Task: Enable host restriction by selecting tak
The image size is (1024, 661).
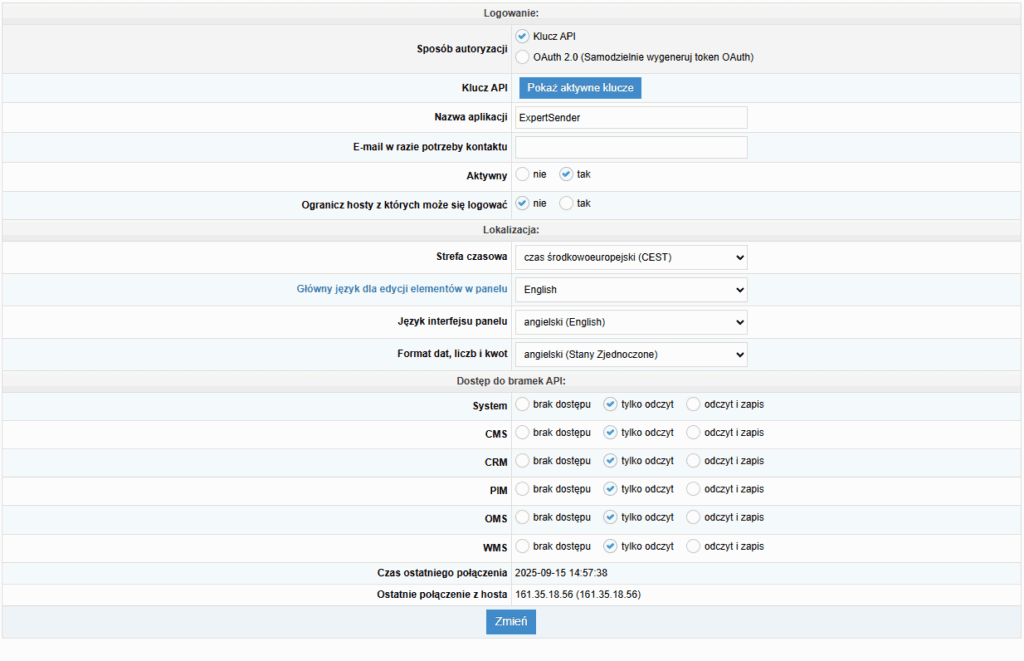Action: tap(566, 203)
